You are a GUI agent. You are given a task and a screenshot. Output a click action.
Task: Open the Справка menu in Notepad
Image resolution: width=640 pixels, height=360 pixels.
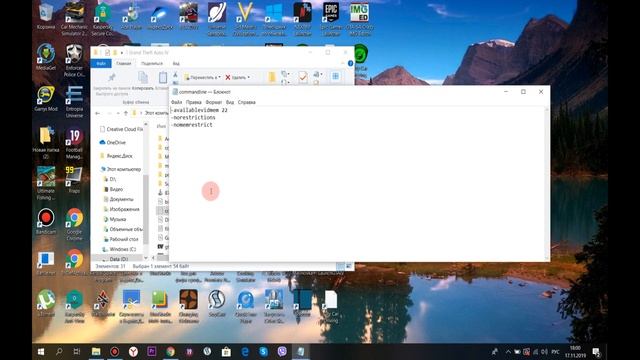(247, 102)
